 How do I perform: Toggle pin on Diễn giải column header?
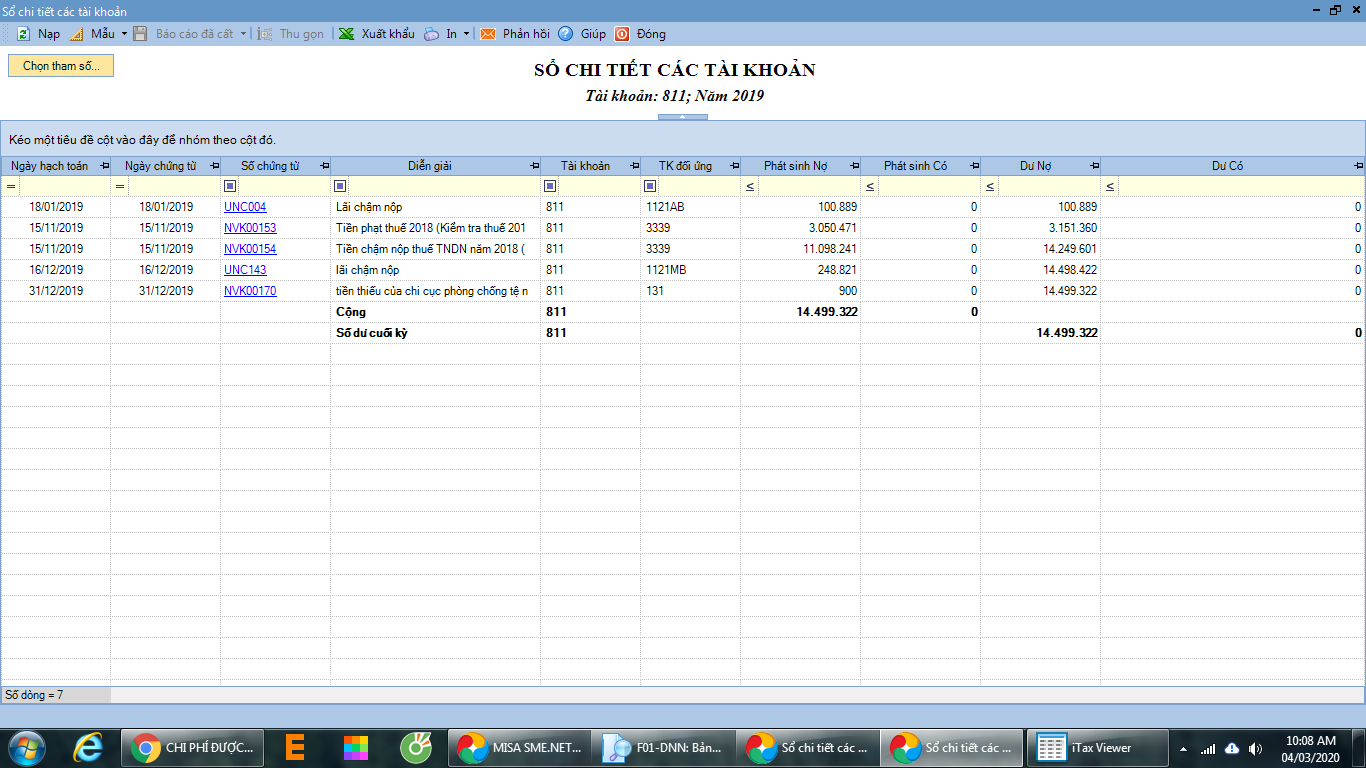tap(533, 166)
